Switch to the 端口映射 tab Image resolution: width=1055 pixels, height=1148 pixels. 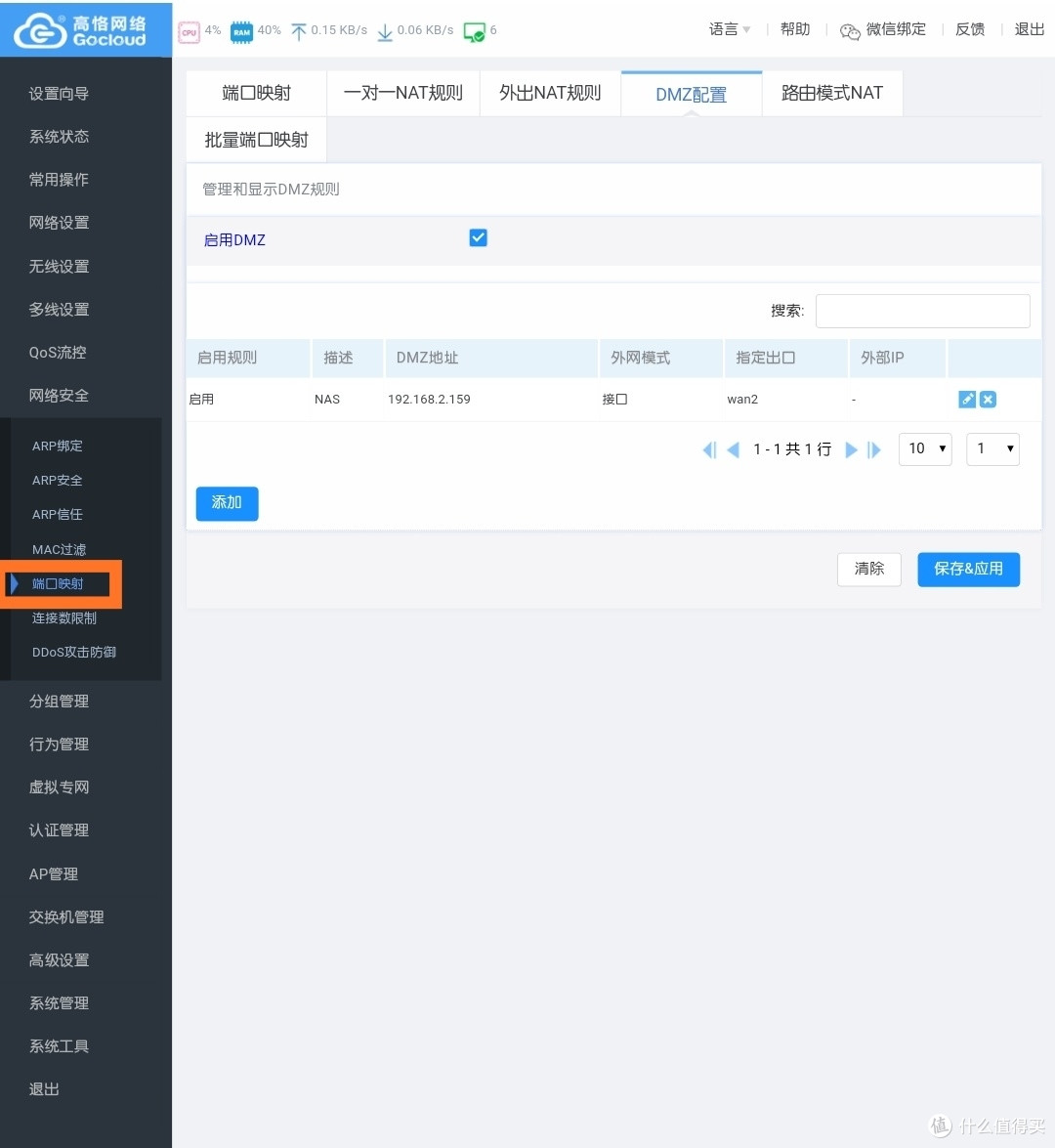(x=256, y=93)
